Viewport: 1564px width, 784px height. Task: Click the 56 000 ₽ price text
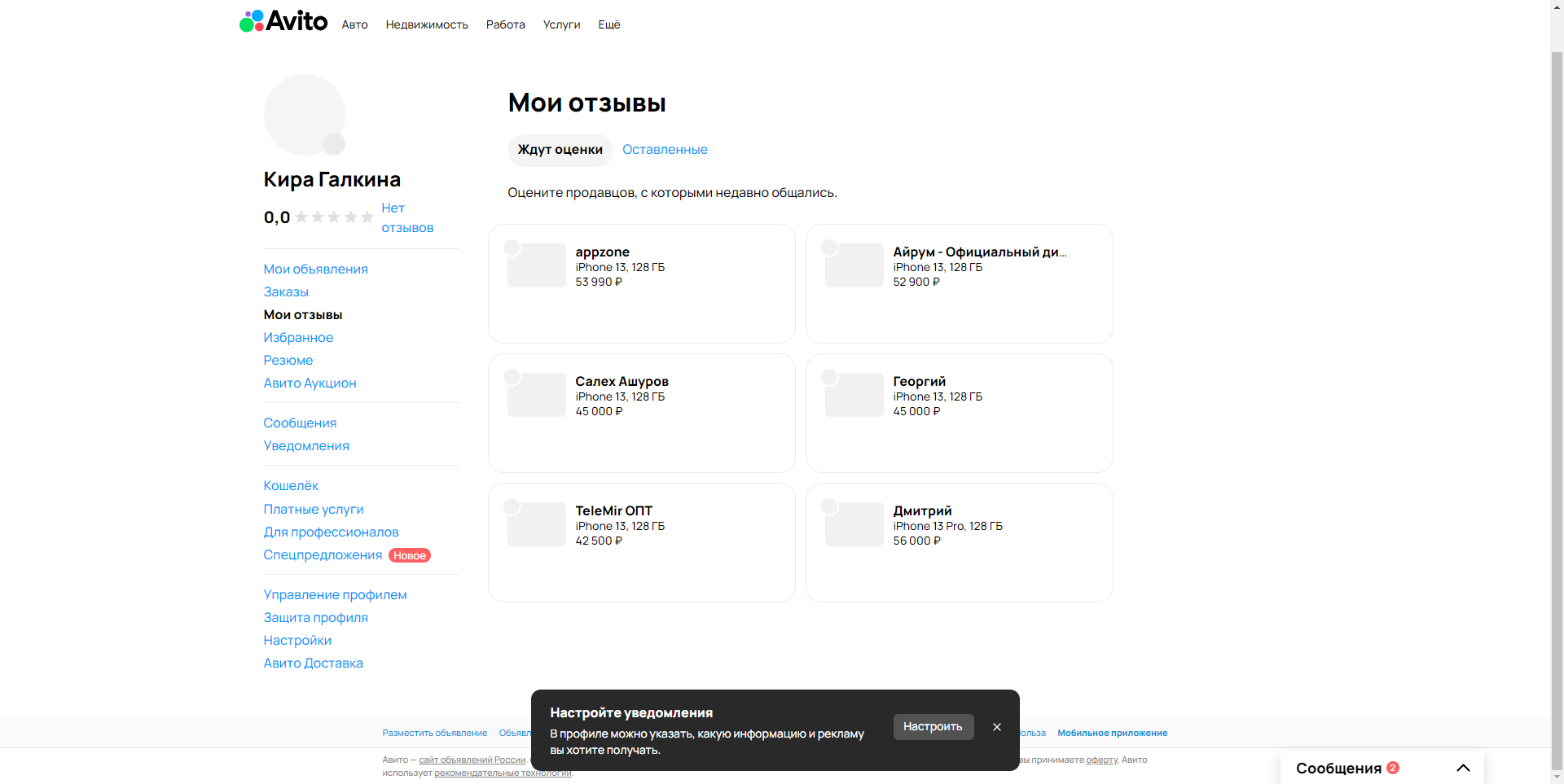click(x=916, y=541)
